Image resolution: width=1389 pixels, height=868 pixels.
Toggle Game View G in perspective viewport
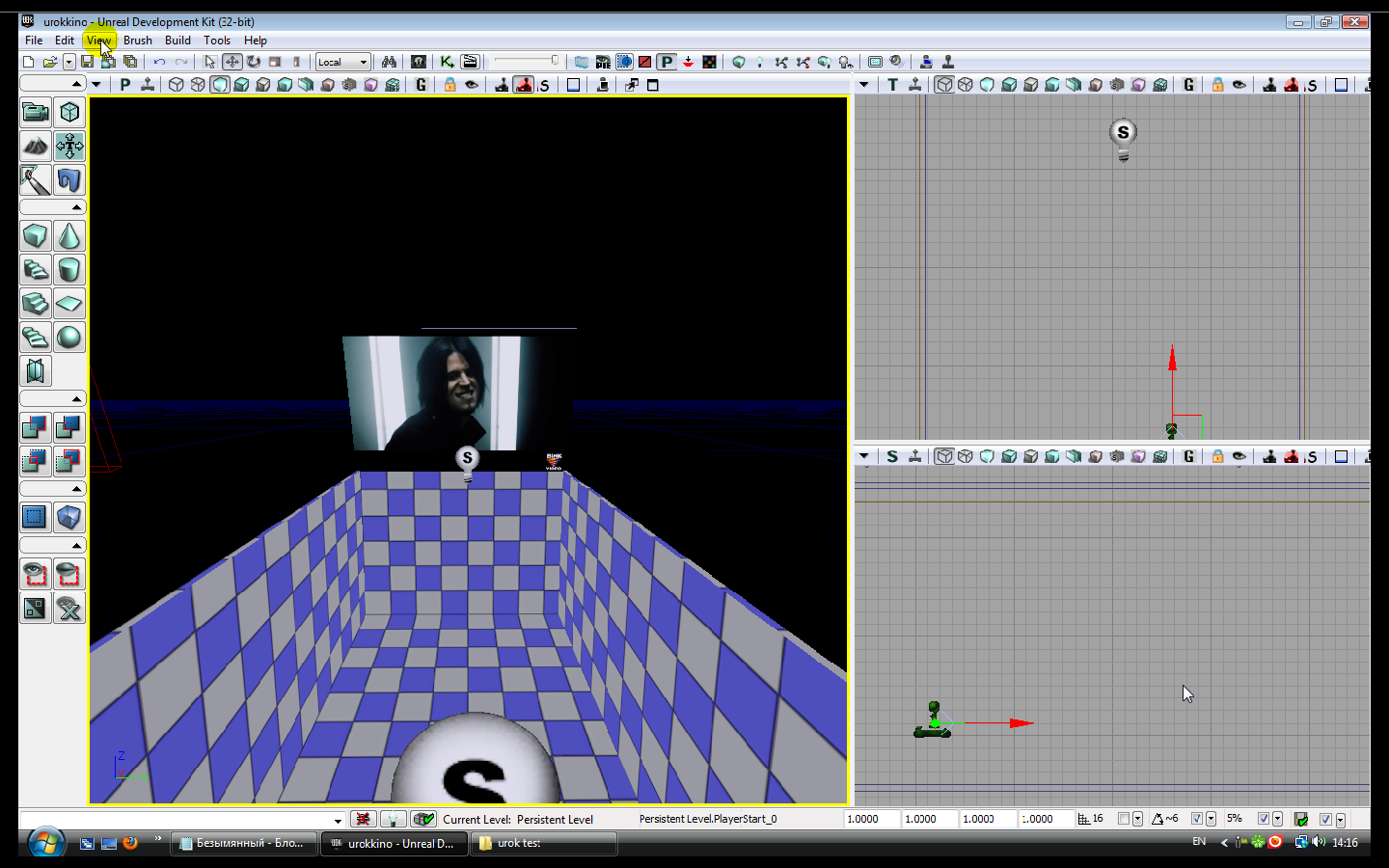[x=421, y=85]
